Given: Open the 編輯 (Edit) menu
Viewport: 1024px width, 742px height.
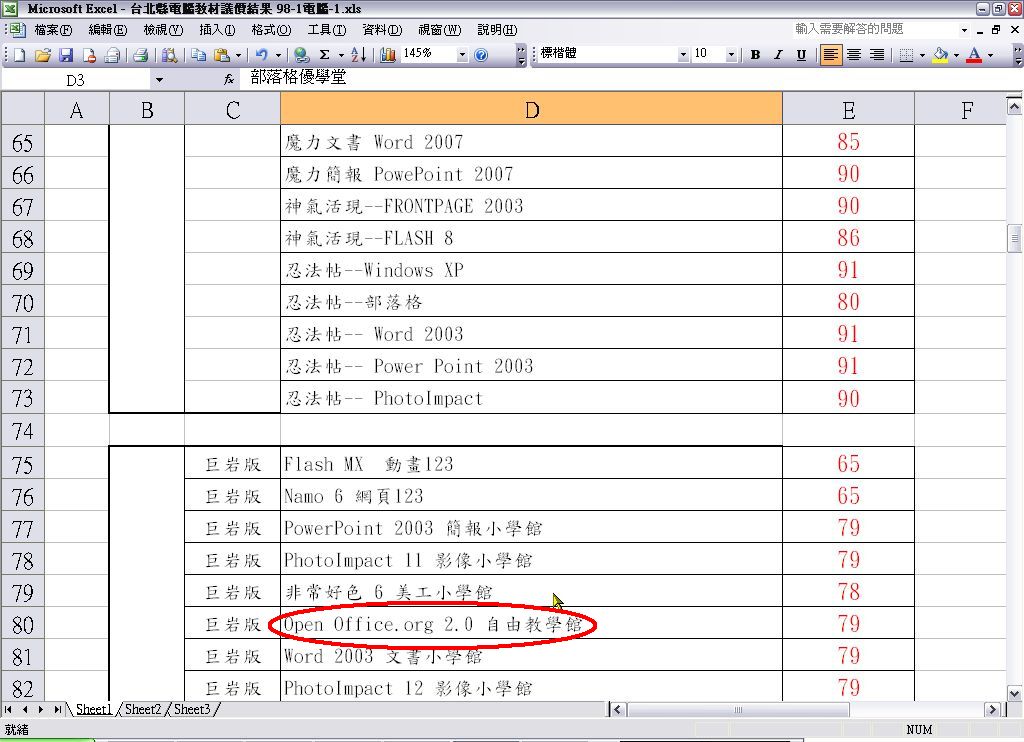Looking at the screenshot, I should pyautogui.click(x=108, y=30).
